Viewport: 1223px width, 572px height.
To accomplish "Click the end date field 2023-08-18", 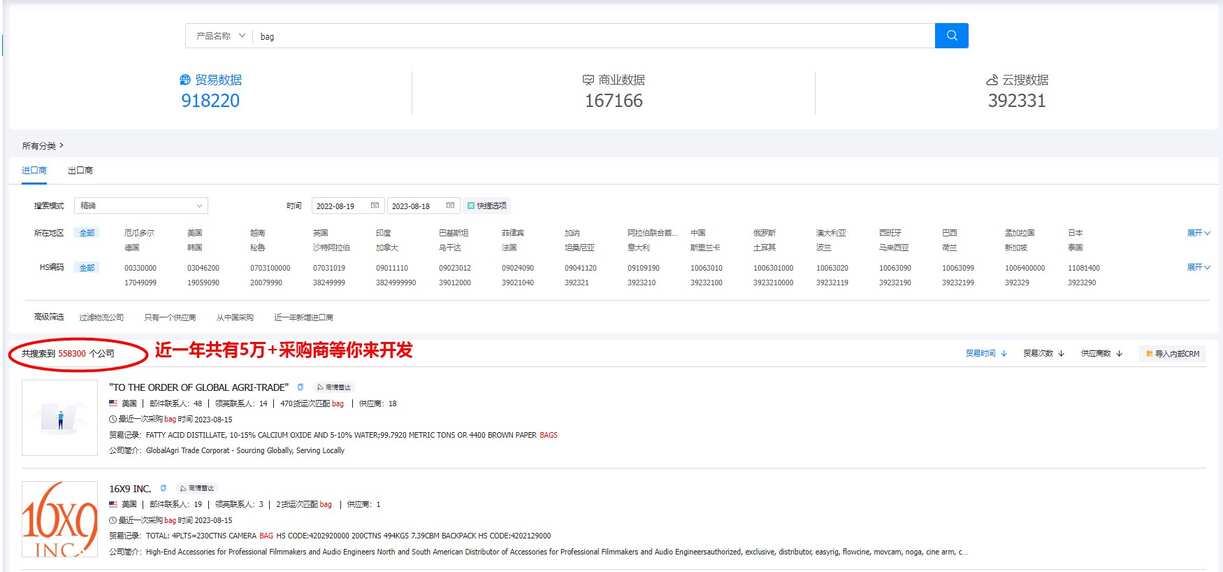I will (423, 205).
